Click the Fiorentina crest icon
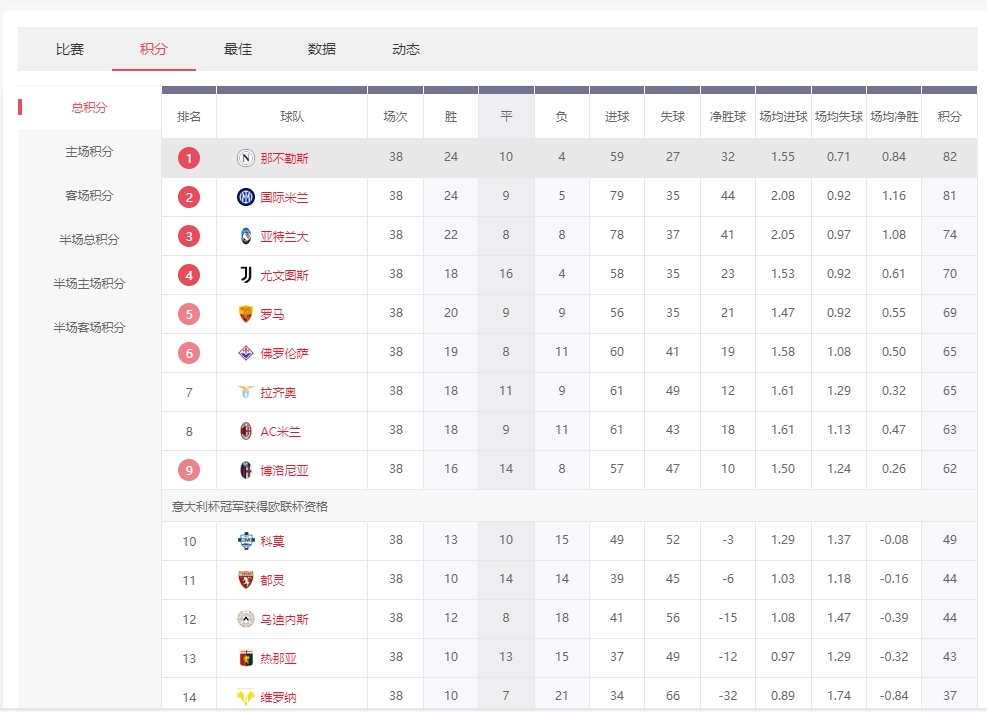The width and height of the screenshot is (987, 712). pos(246,353)
